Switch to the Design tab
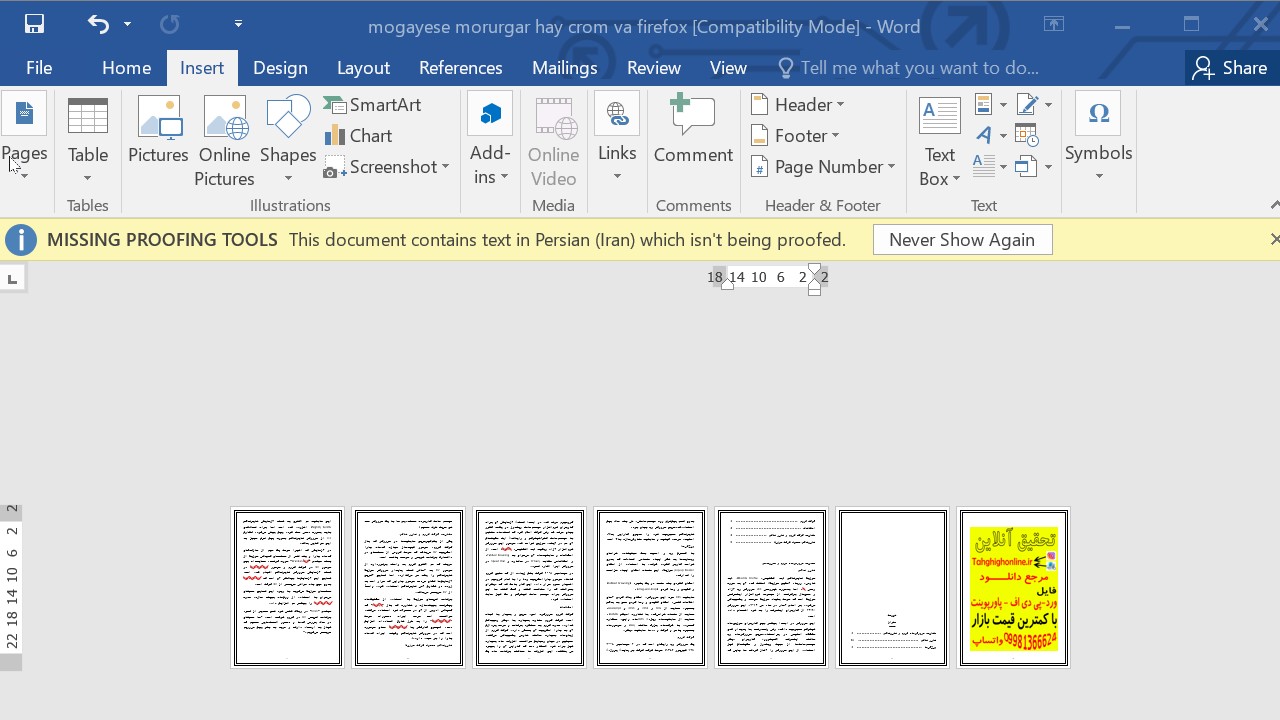1280x720 pixels. (x=280, y=68)
